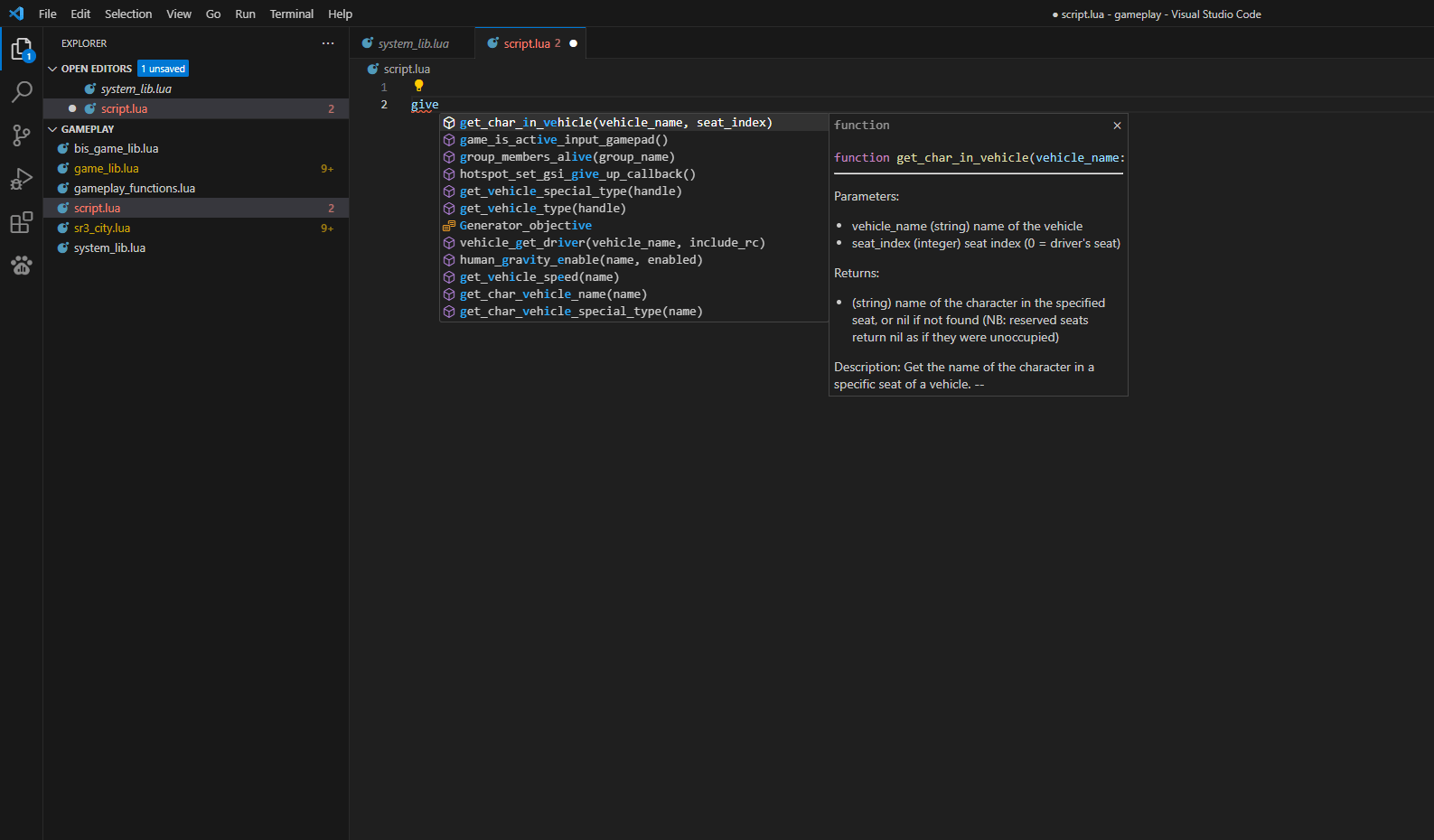This screenshot has height=840, width=1434.
Task: Open game_lib.lua in file tree
Action: [x=196, y=168]
